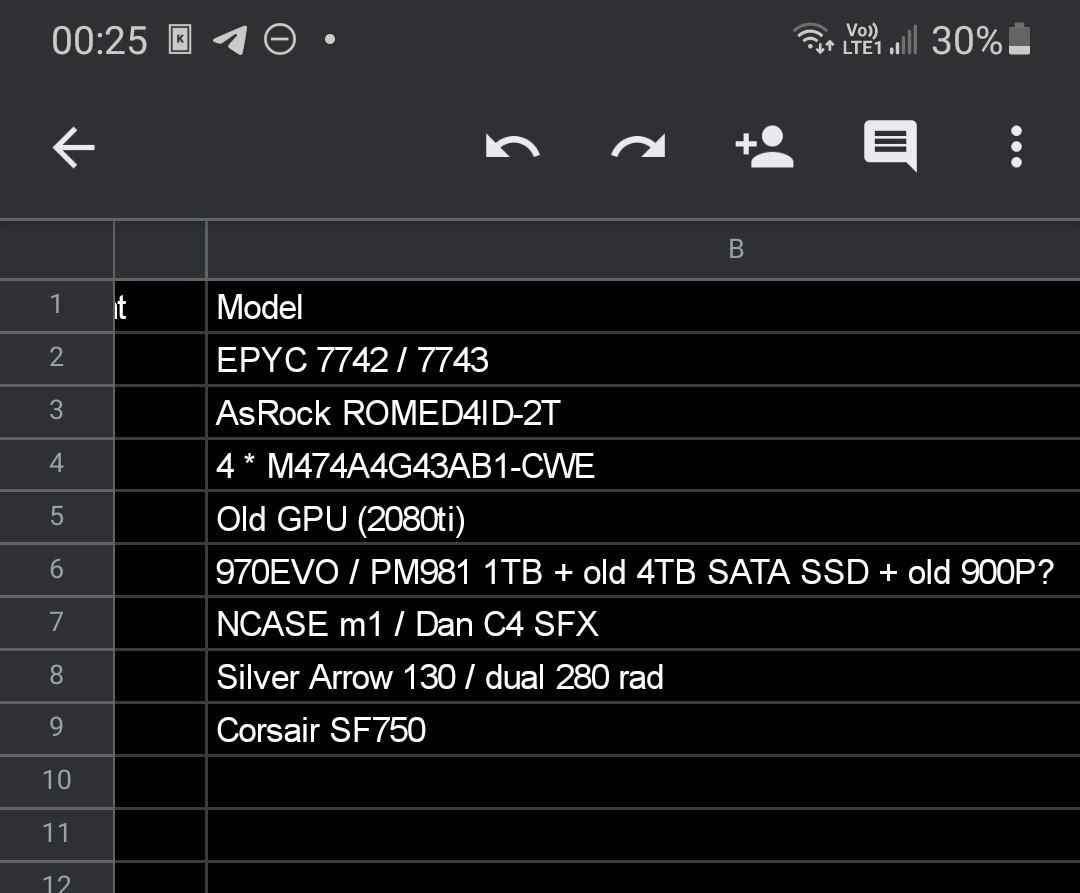Undo the last edit
The height and width of the screenshot is (893, 1080).
[x=512, y=147]
